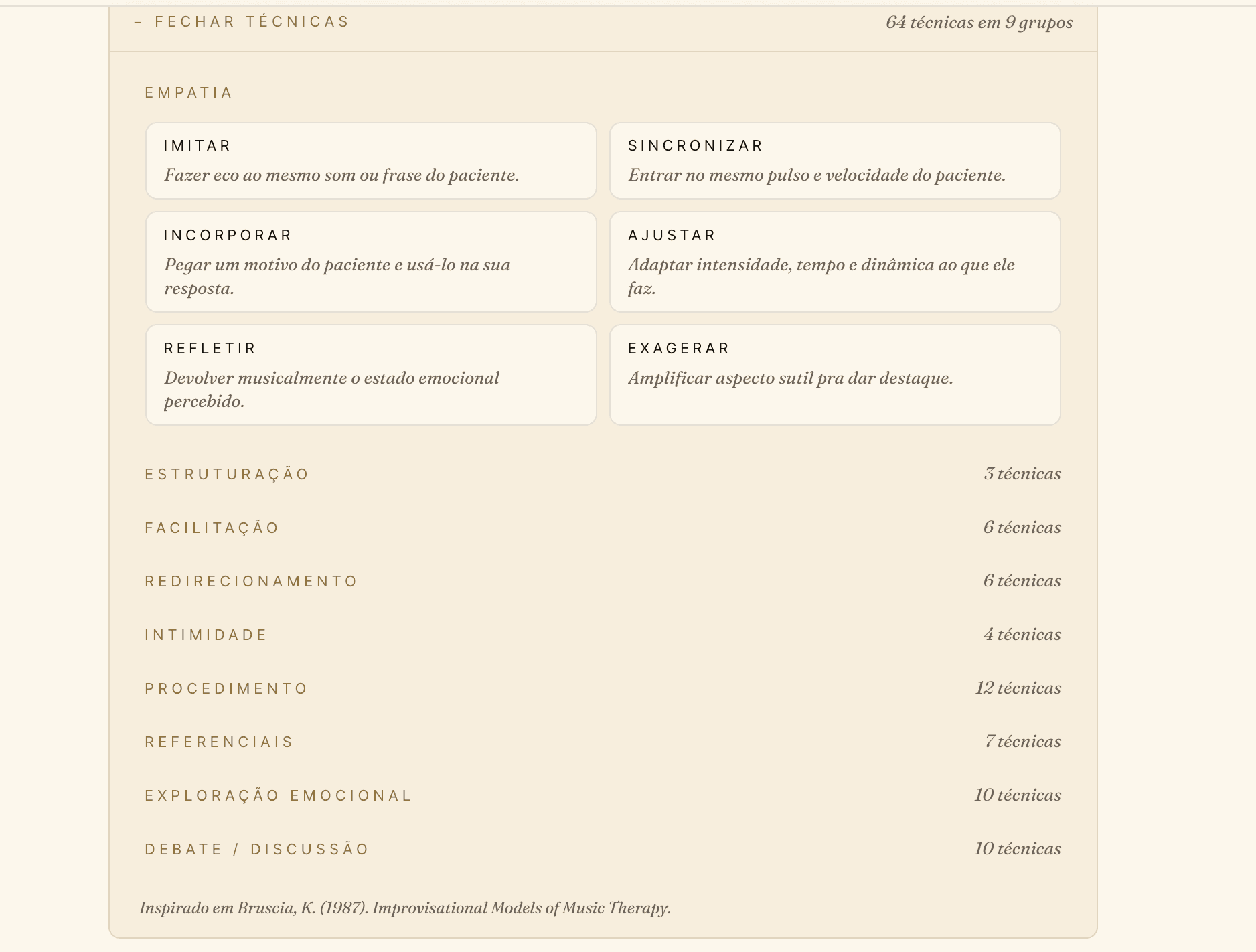The image size is (1256, 952).
Task: Select the Sincronizar technique card
Action: click(835, 161)
